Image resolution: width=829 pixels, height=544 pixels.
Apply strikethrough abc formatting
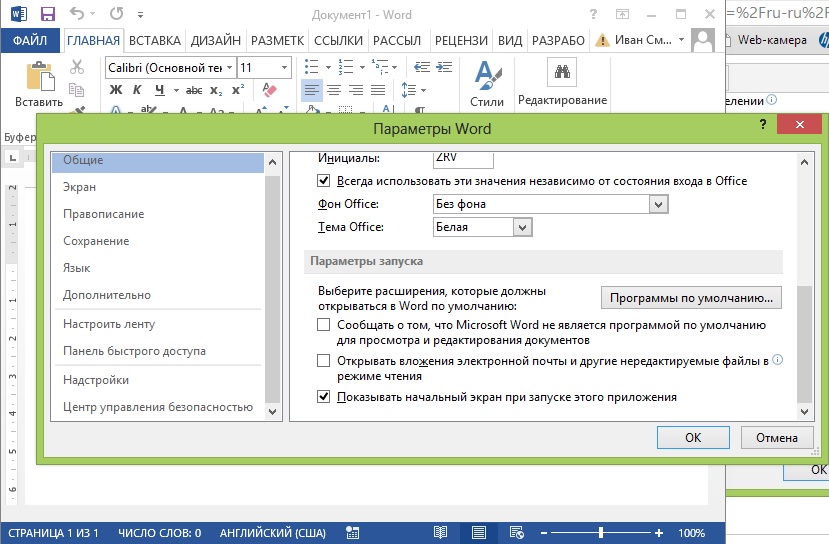[194, 90]
